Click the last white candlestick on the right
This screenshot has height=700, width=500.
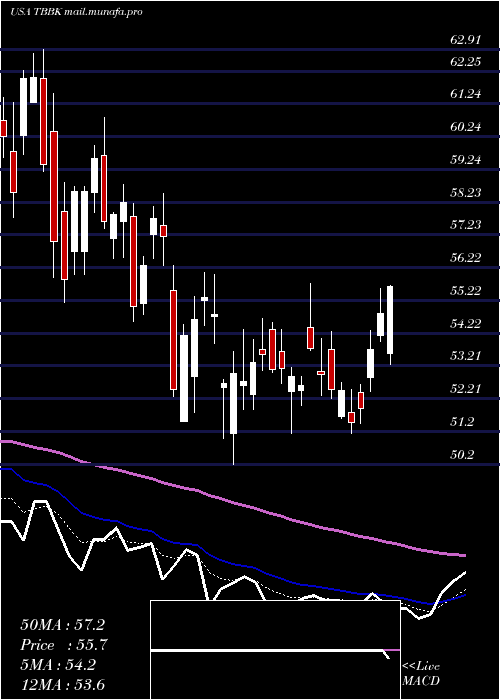[390, 320]
